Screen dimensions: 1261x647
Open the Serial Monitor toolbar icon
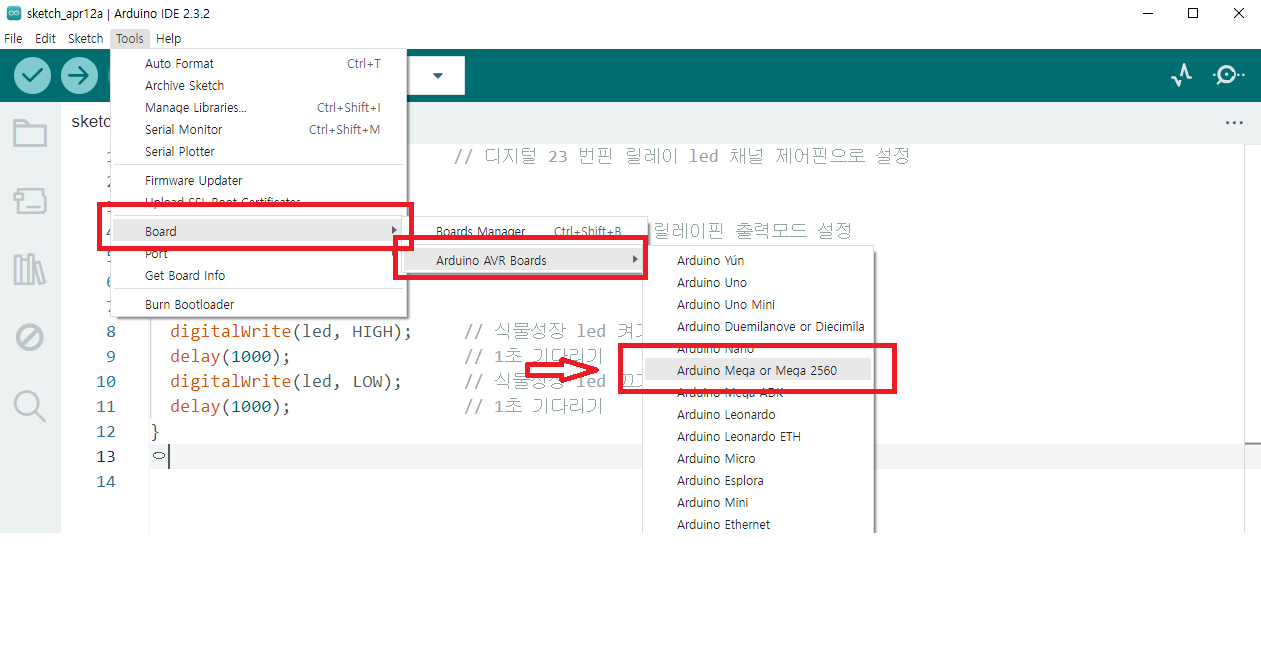click(x=1228, y=75)
